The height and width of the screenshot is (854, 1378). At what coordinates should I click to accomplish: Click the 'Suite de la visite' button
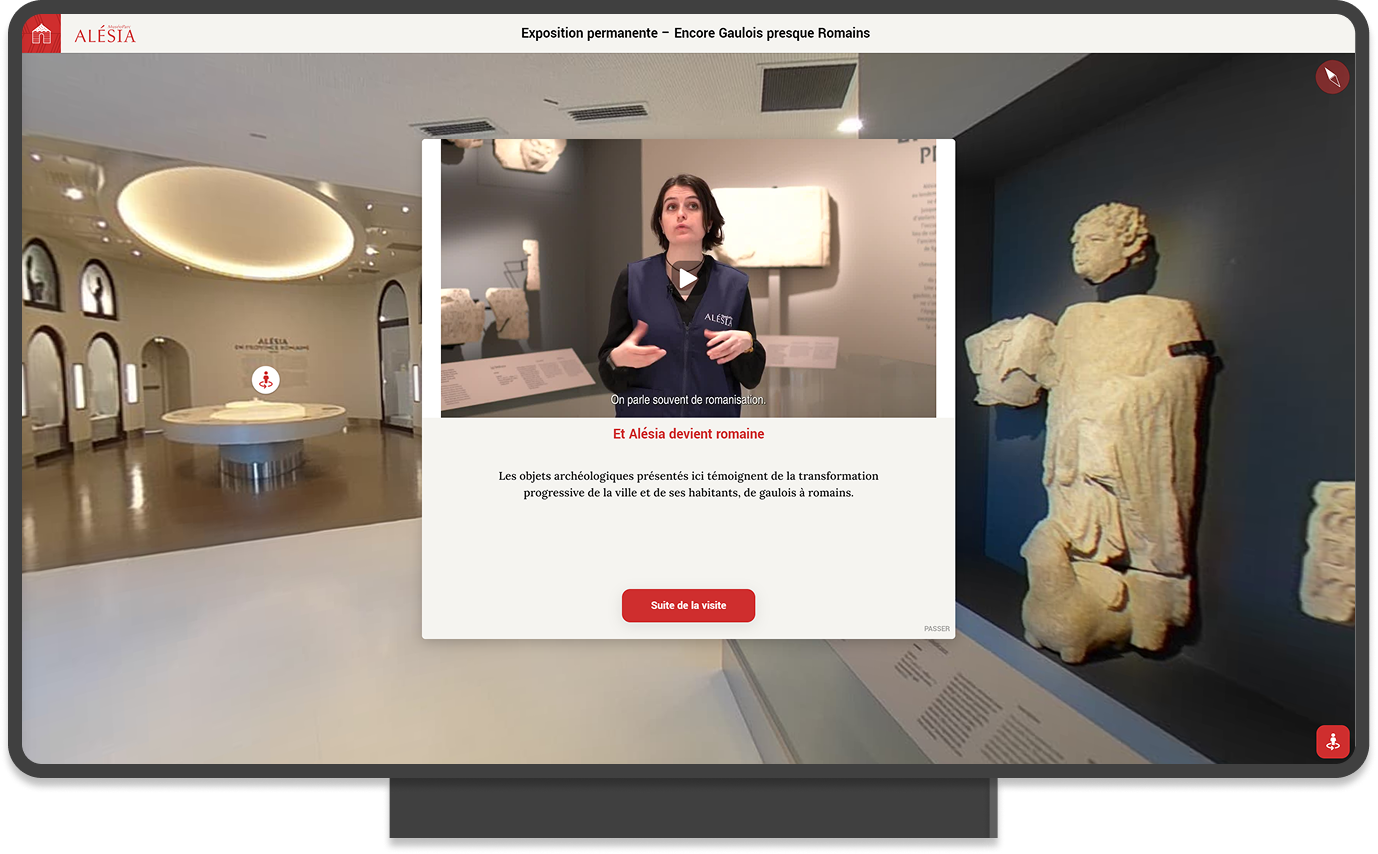tap(688, 605)
